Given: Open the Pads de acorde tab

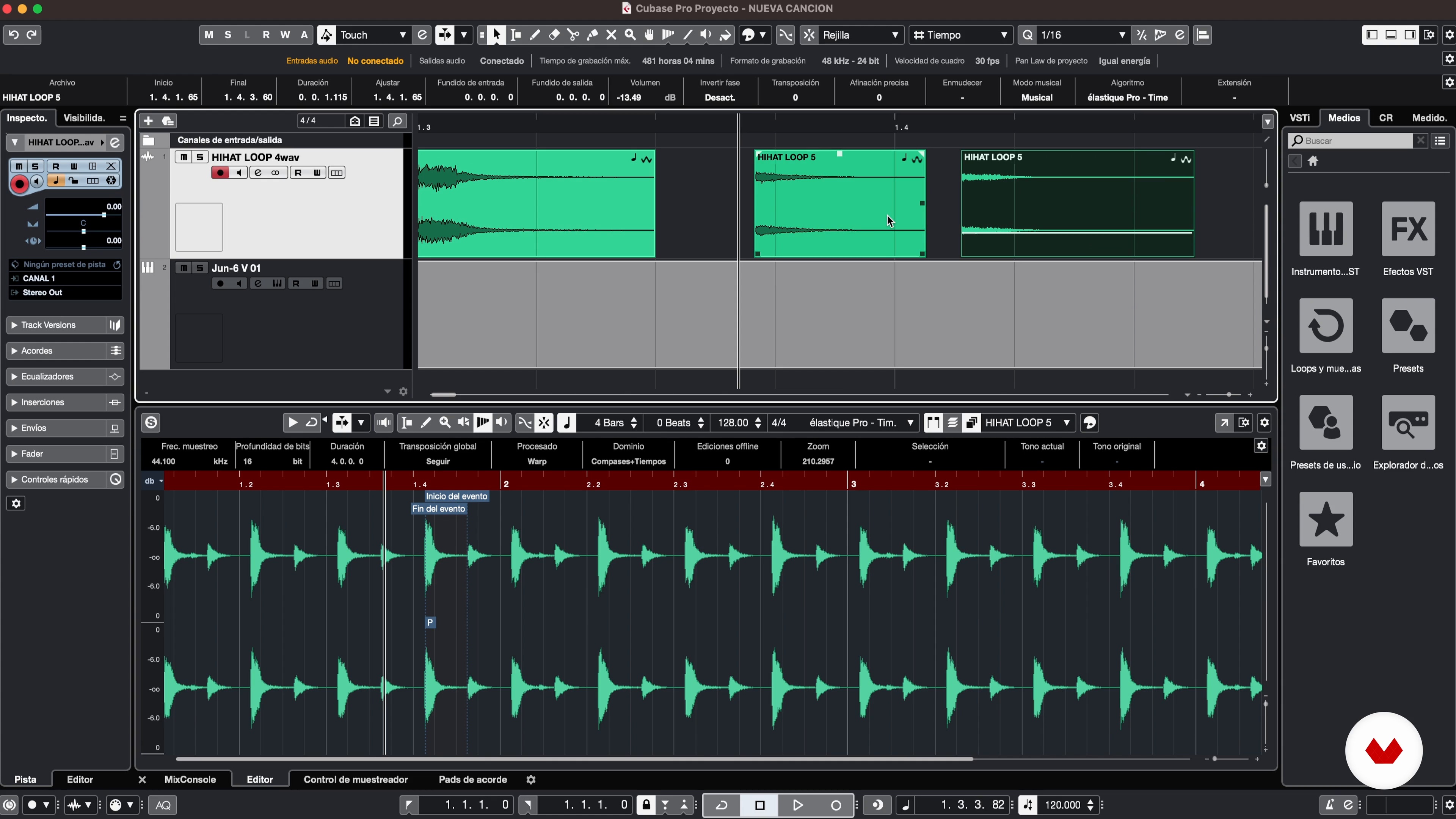Looking at the screenshot, I should click(x=472, y=780).
